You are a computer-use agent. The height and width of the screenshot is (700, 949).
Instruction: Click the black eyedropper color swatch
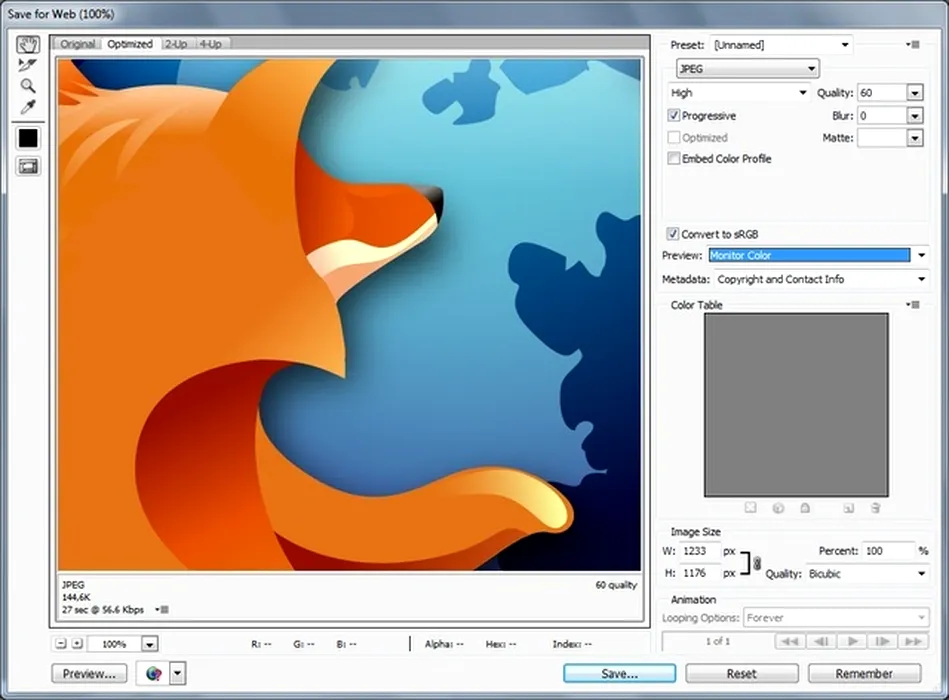click(x=28, y=138)
